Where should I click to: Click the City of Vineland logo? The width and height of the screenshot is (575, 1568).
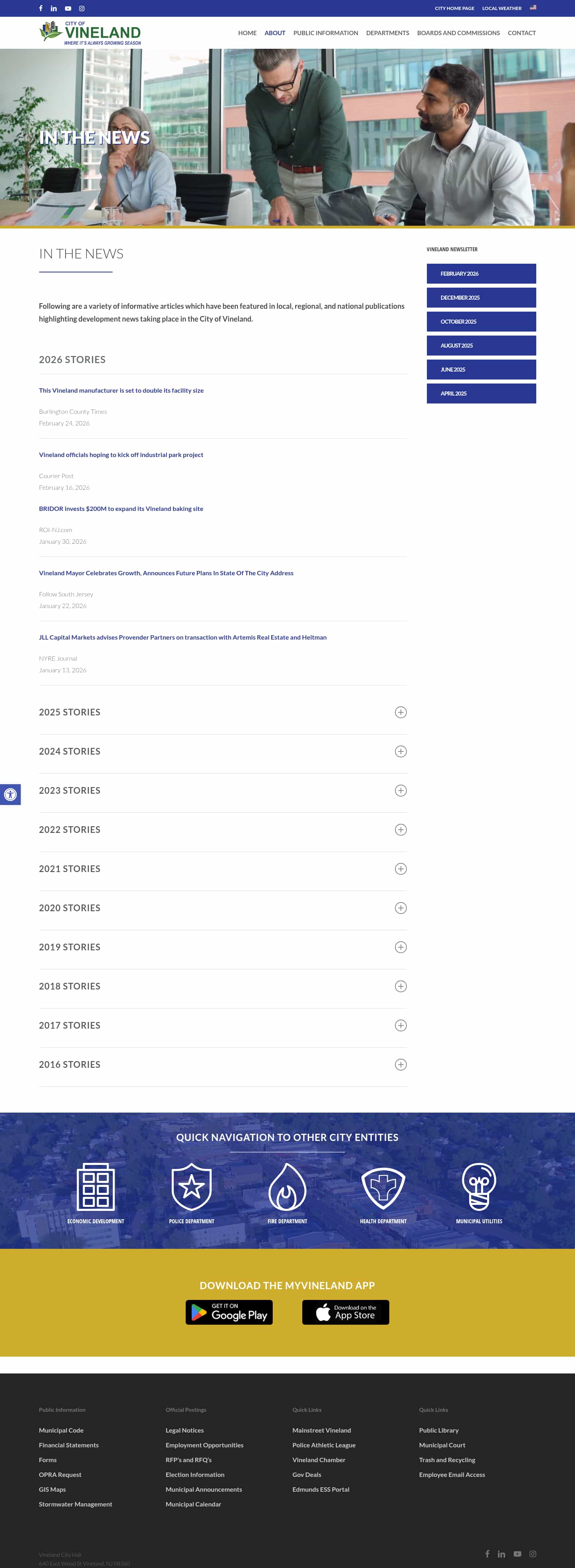[x=91, y=33]
